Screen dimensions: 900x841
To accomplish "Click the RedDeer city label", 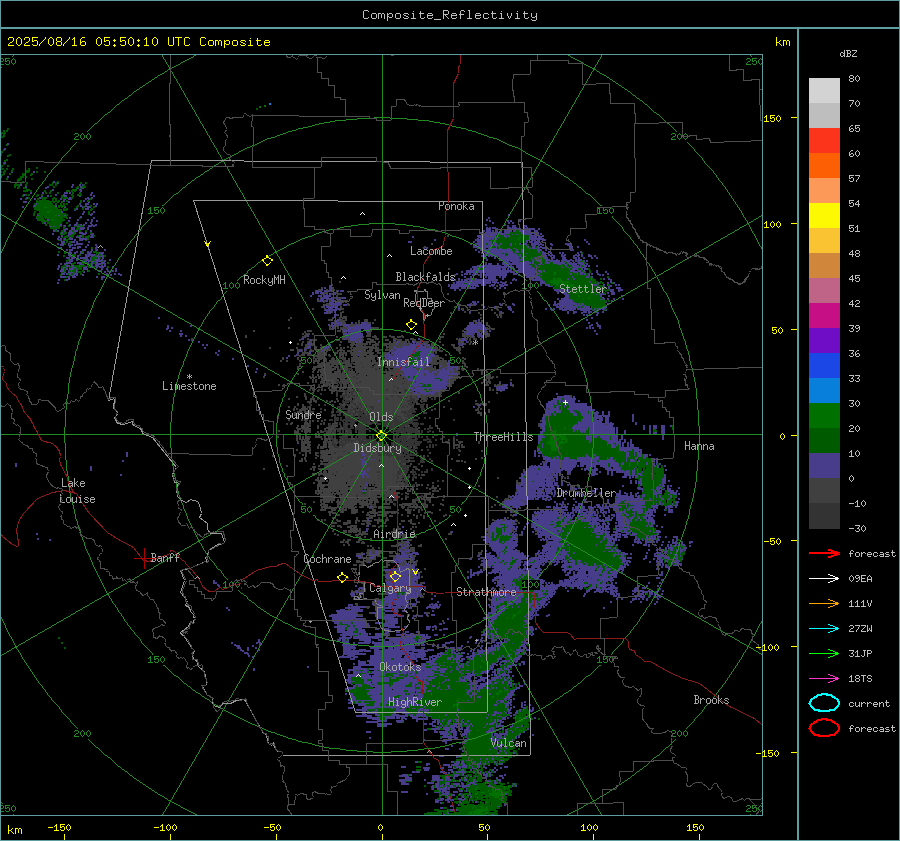I will [x=424, y=303].
